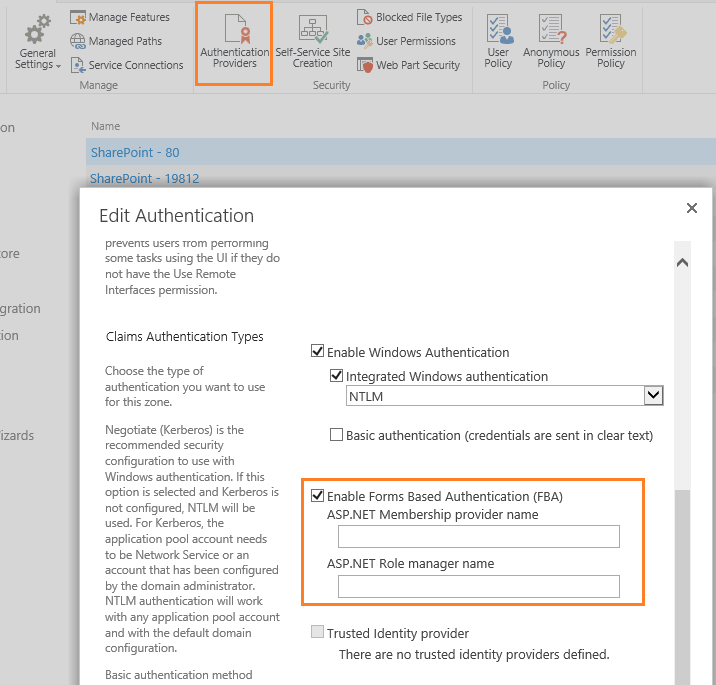Toggle Enable Forms Based Authentication checkbox
Viewport: 716px width, 685px height.
pos(317,495)
